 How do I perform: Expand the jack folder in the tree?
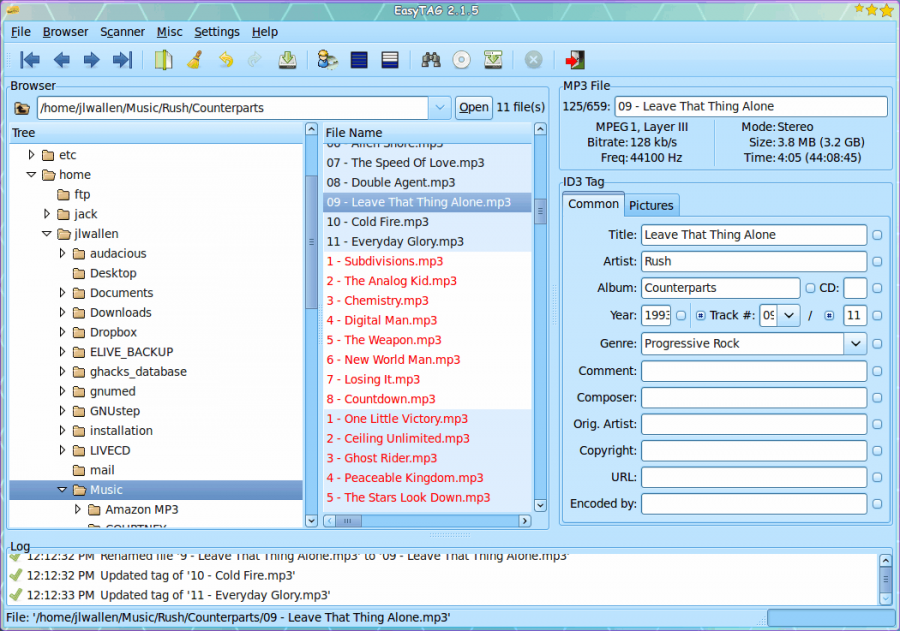(46, 213)
